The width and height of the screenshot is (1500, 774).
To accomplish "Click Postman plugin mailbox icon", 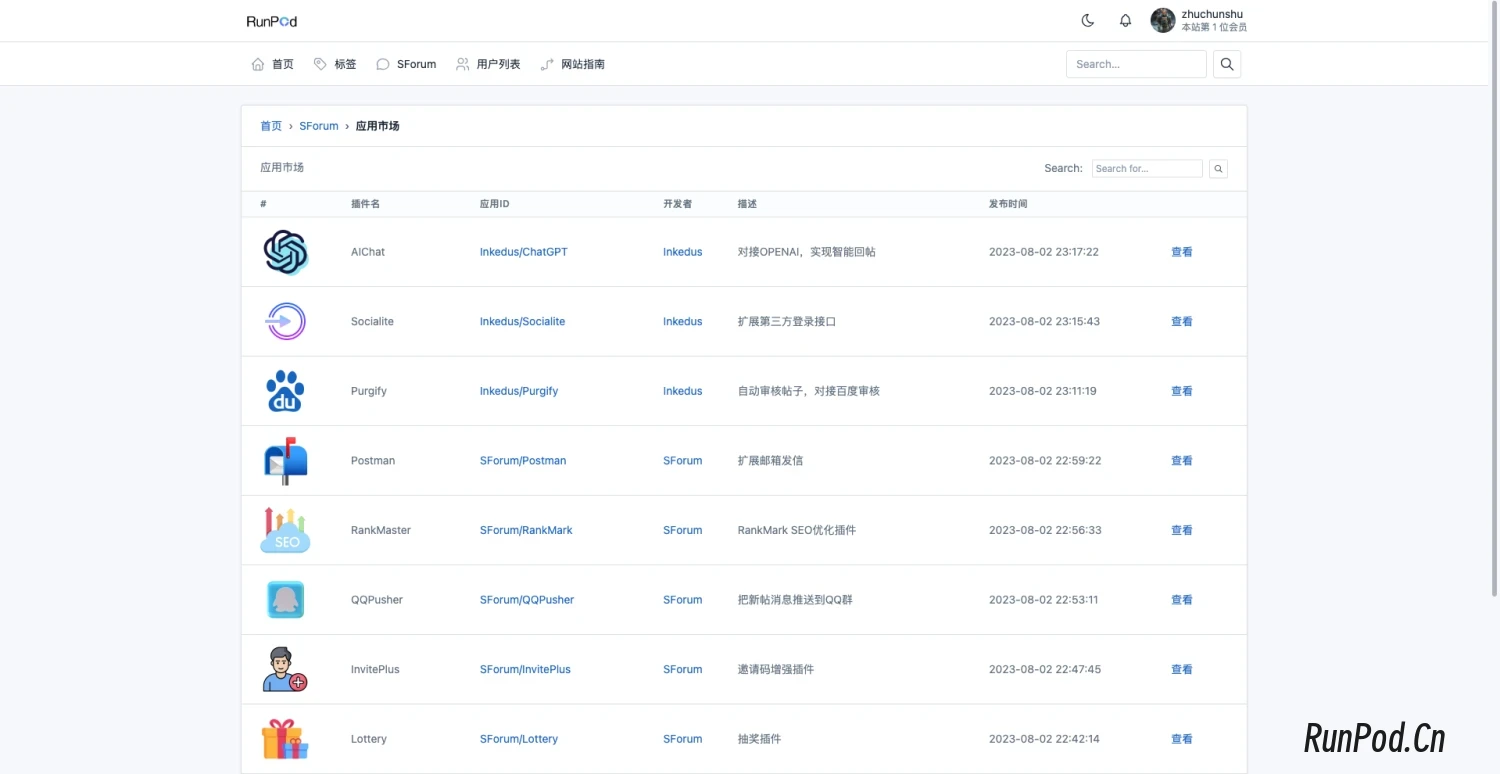I will [286, 461].
